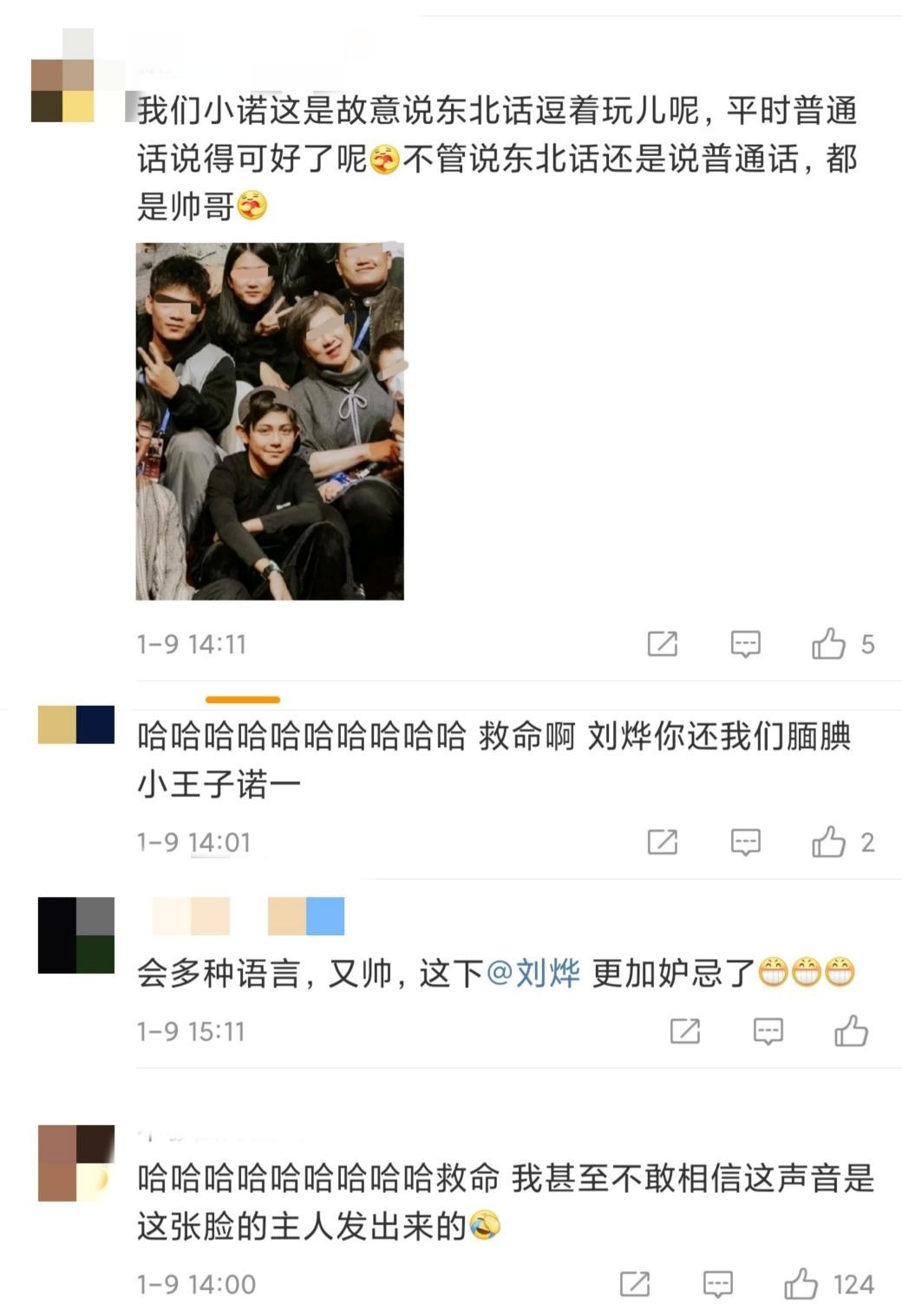The height and width of the screenshot is (1316, 902).
Task: Forward the comment posted at 1-9 14:00
Action: [x=635, y=1284]
